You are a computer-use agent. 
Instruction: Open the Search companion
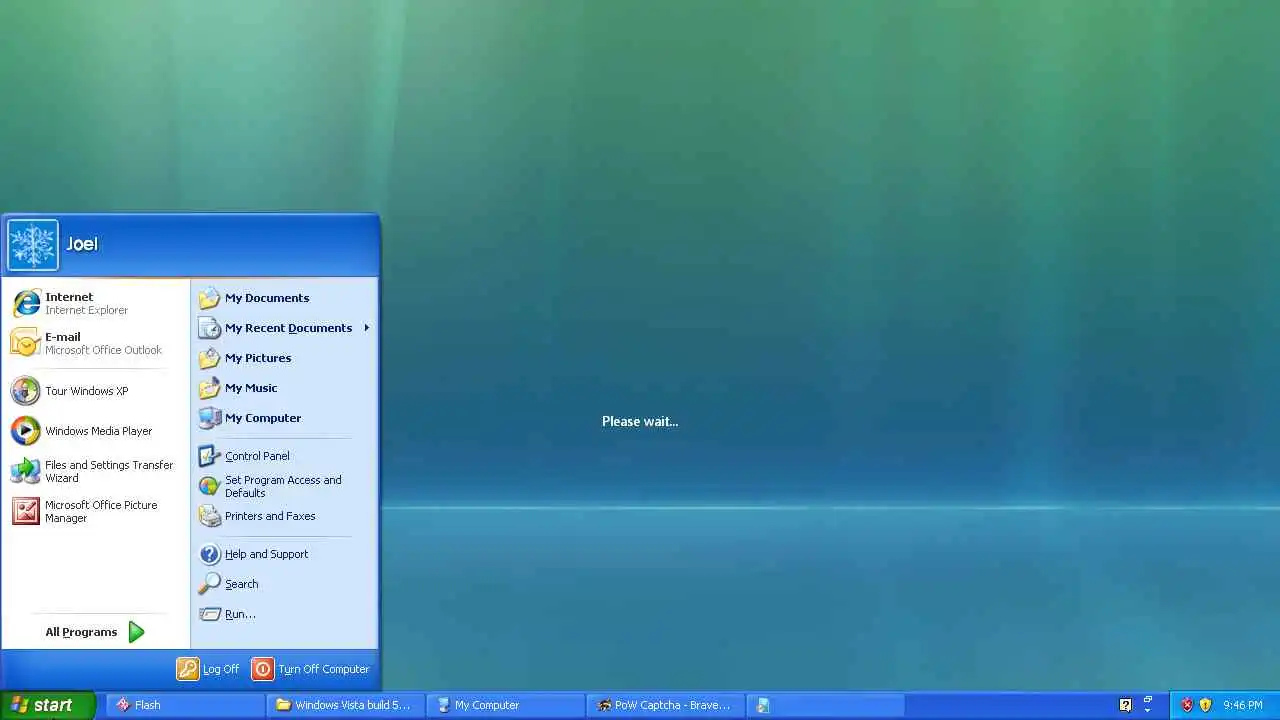click(x=284, y=584)
